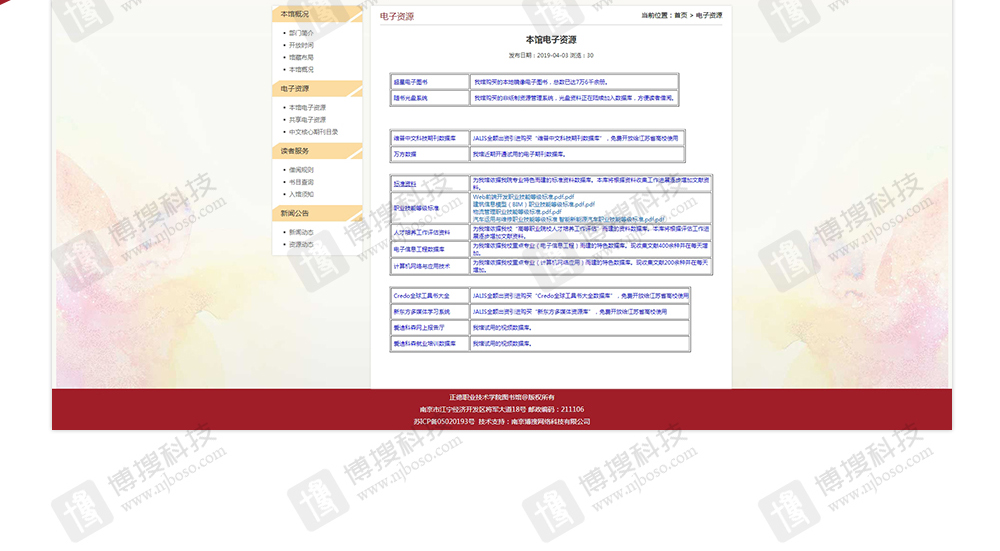Open 随书光盘系统 resource link
The width and height of the screenshot is (1000, 551).
[x=410, y=98]
